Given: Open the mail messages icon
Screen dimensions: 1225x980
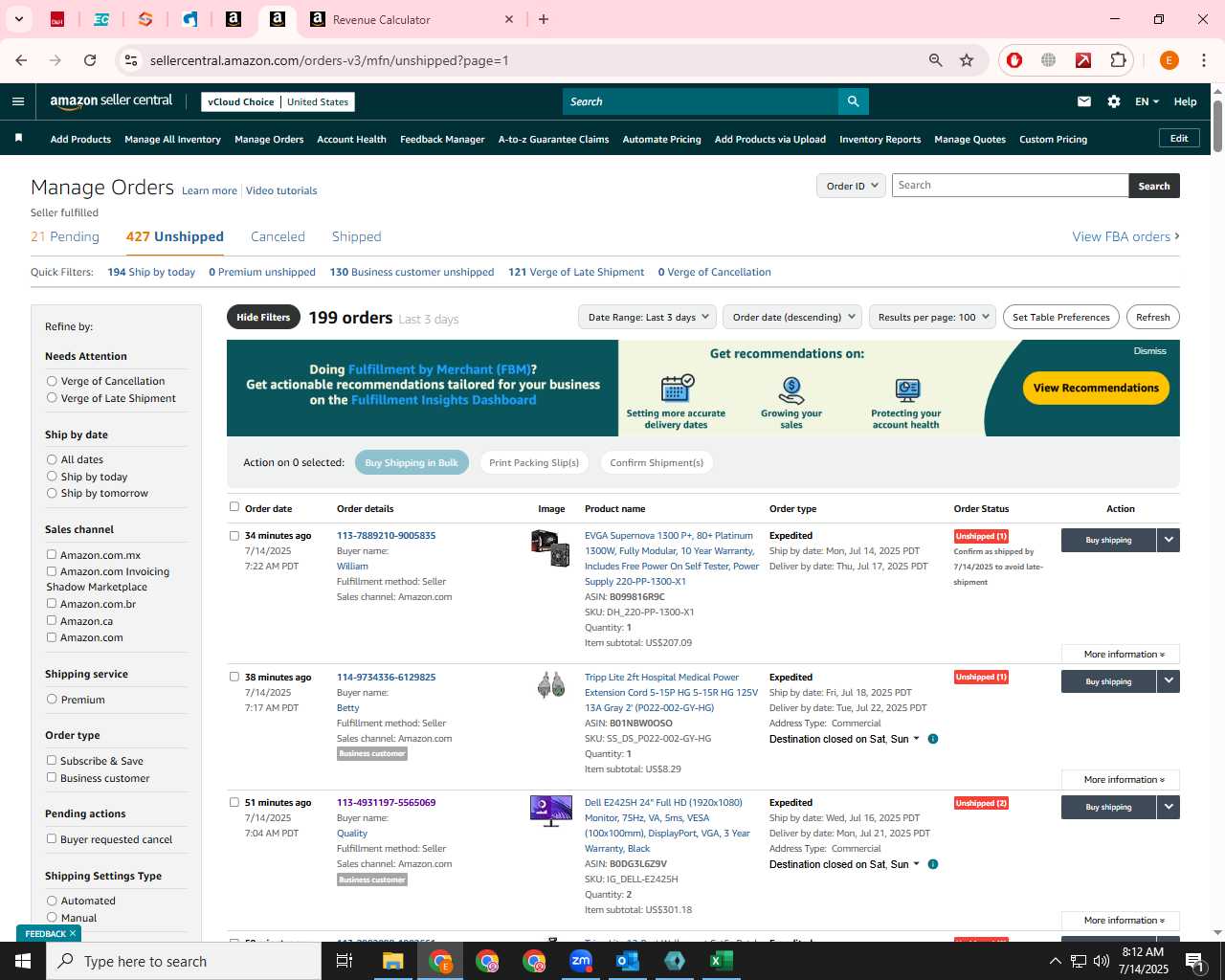Looking at the screenshot, I should click(x=1084, y=101).
